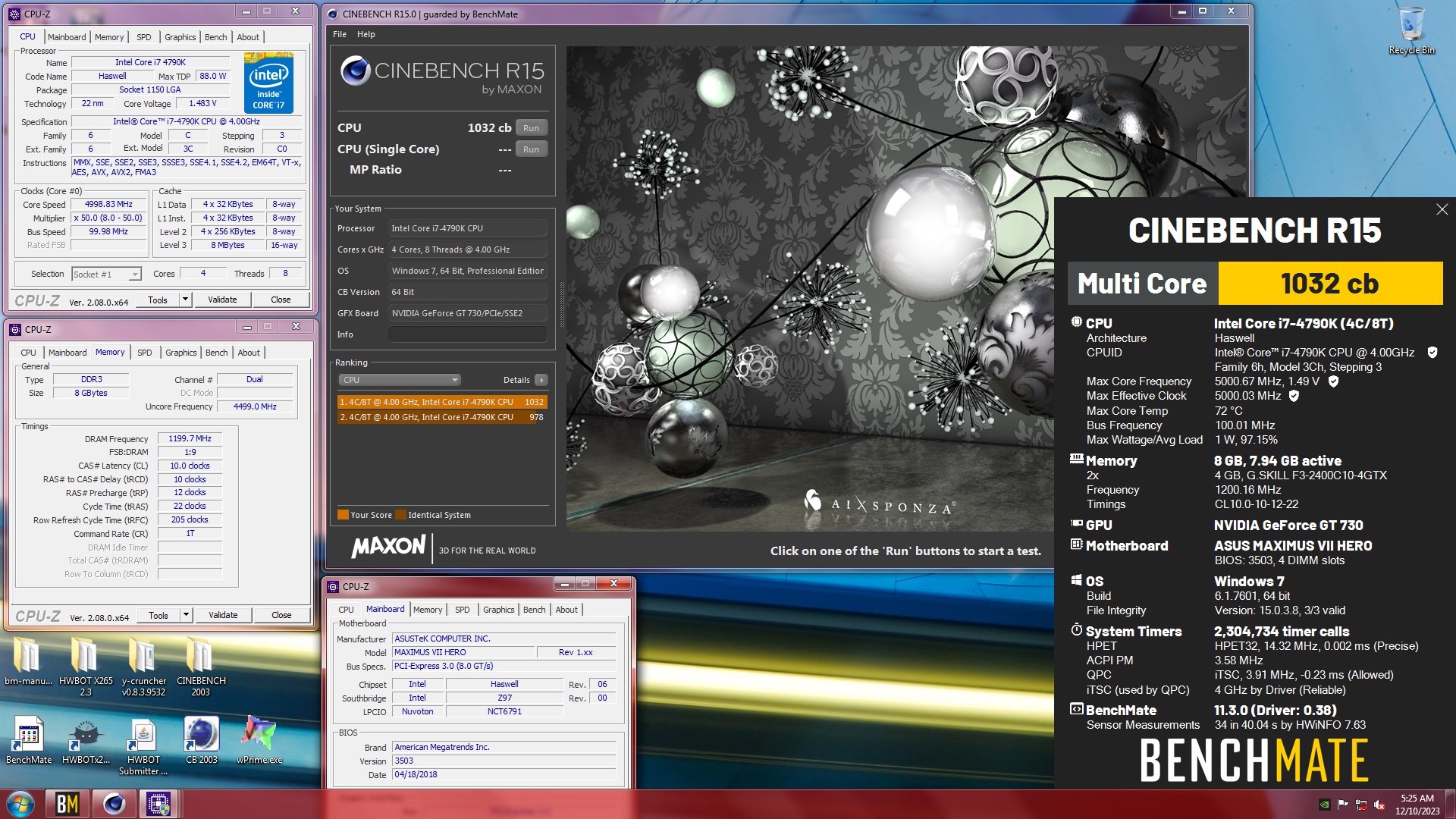
Task: Switch to CPU tab in Mainboard CPU-Z window
Action: (346, 610)
